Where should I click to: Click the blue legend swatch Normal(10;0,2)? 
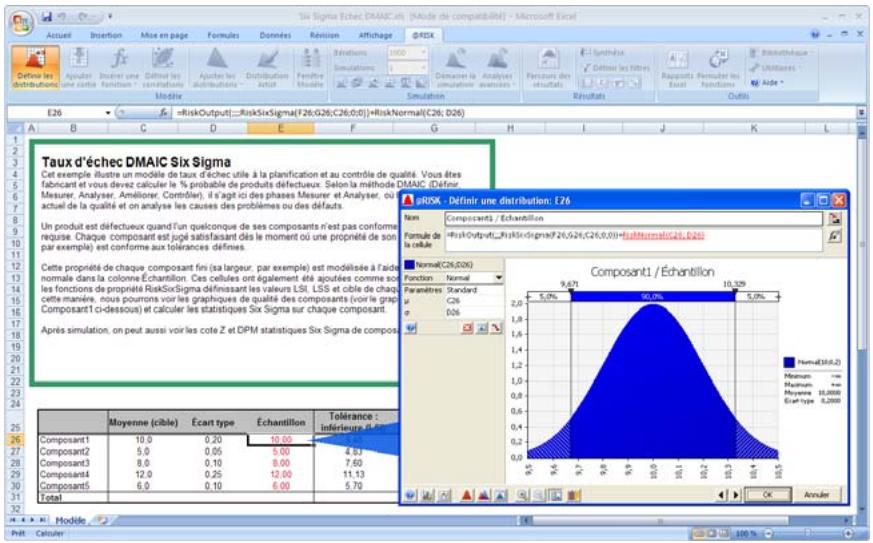tap(789, 362)
